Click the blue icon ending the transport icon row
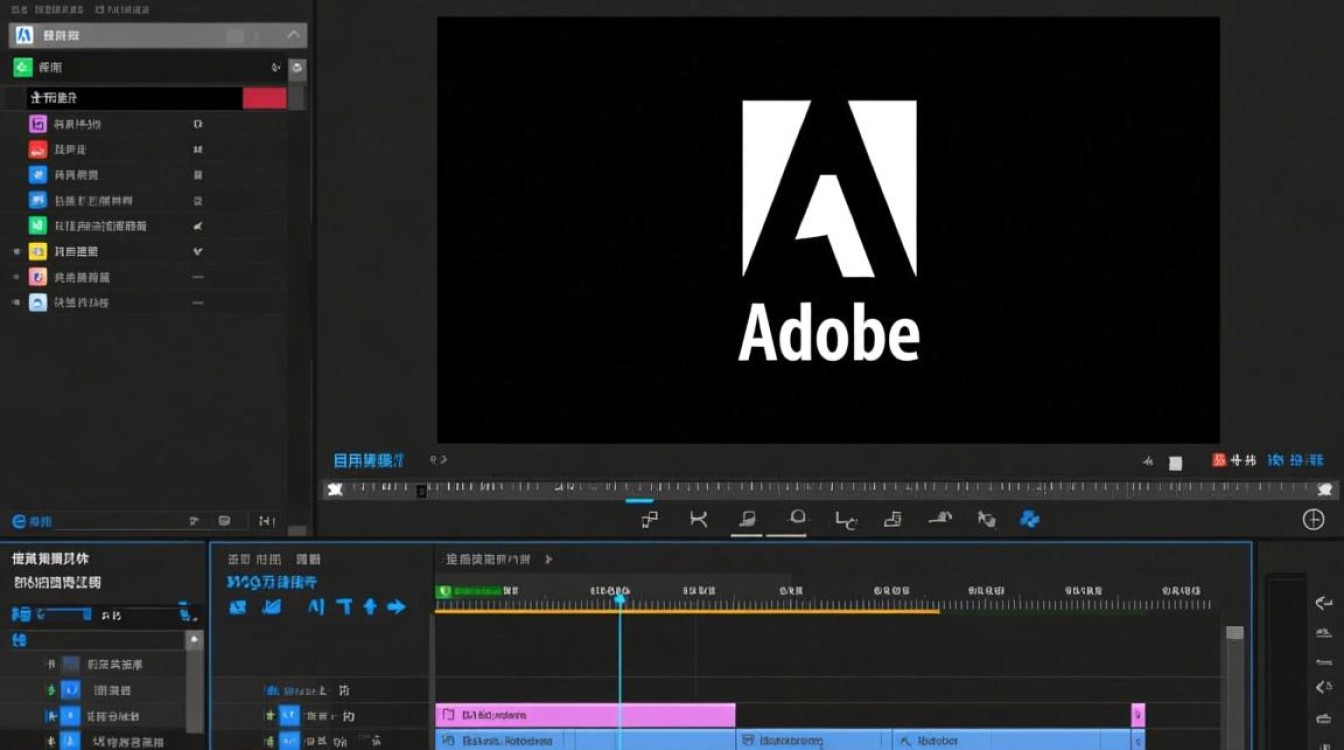1344x750 pixels. tap(1029, 519)
